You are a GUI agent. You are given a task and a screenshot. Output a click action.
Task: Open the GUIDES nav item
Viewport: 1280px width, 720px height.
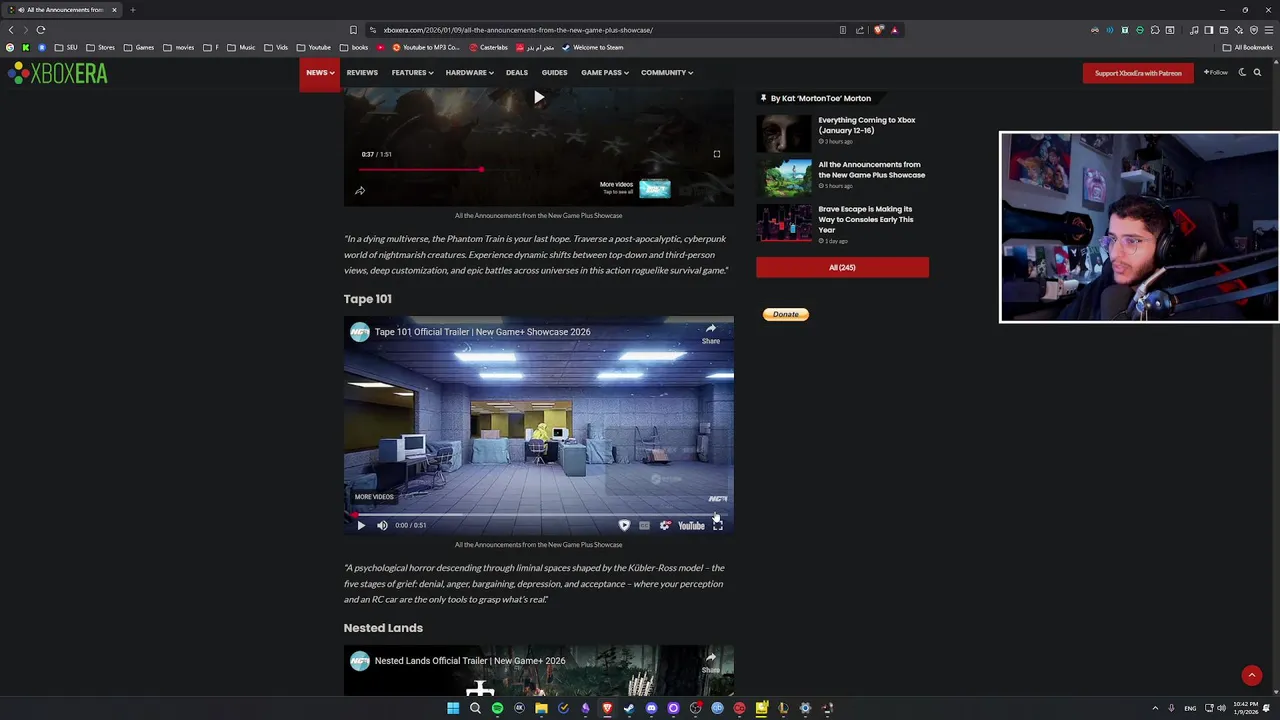[554, 72]
